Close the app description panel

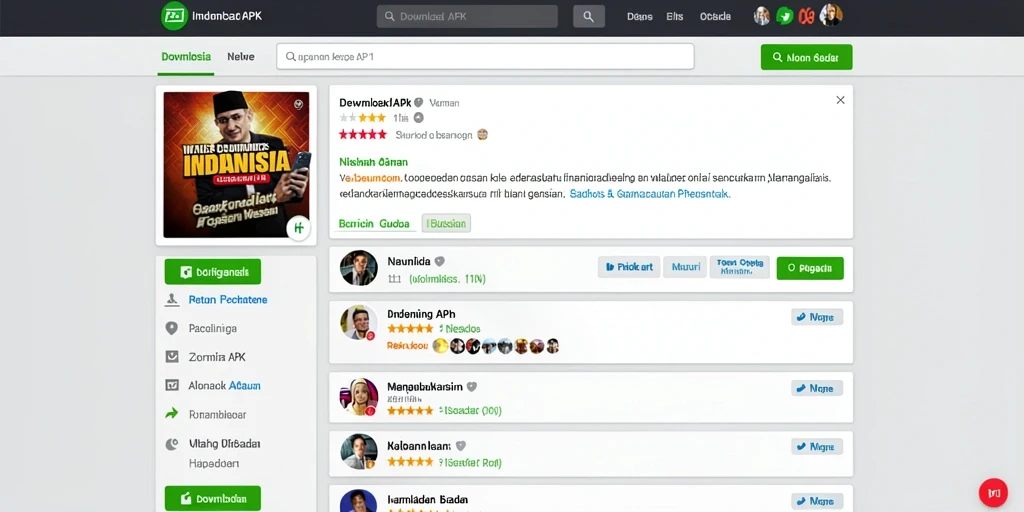pos(840,100)
